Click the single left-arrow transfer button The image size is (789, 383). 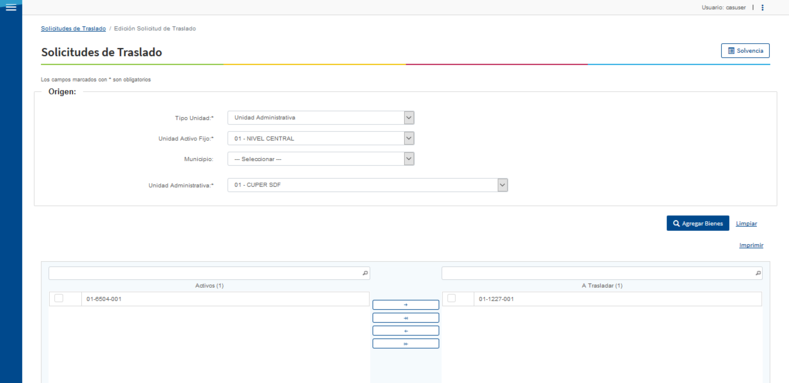(x=406, y=331)
